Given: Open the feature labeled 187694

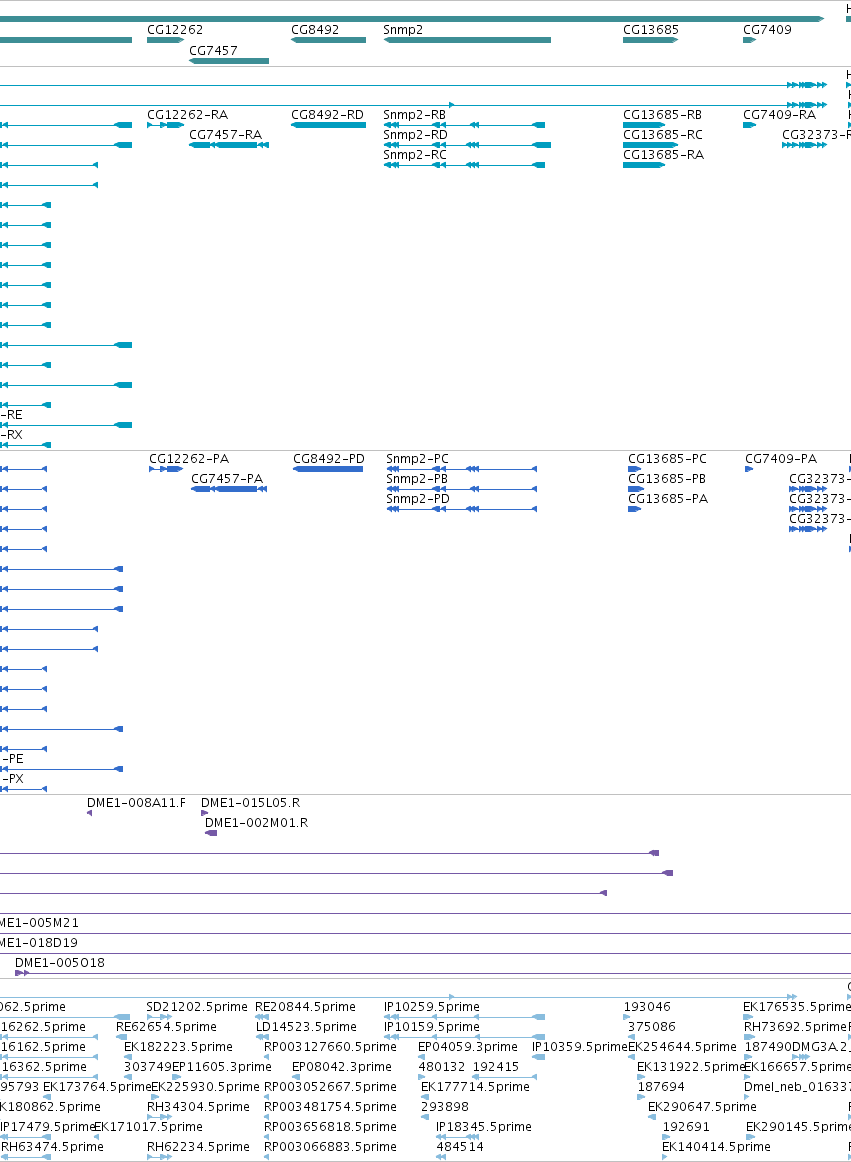Looking at the screenshot, I should [660, 1087].
